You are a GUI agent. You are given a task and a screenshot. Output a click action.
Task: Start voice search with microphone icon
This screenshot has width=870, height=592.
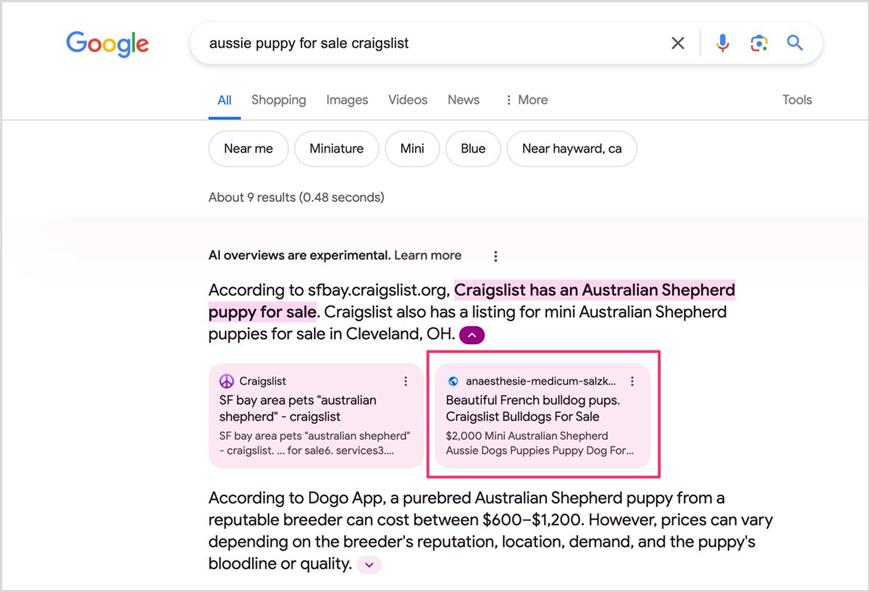pos(722,43)
